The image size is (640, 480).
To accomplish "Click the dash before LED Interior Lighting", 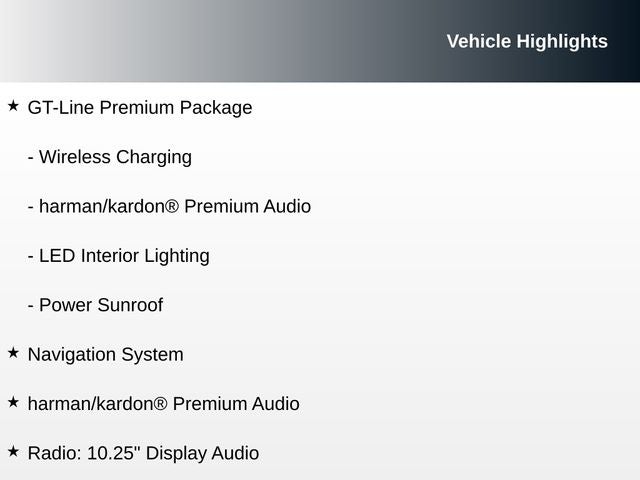I will pyautogui.click(x=31, y=256).
